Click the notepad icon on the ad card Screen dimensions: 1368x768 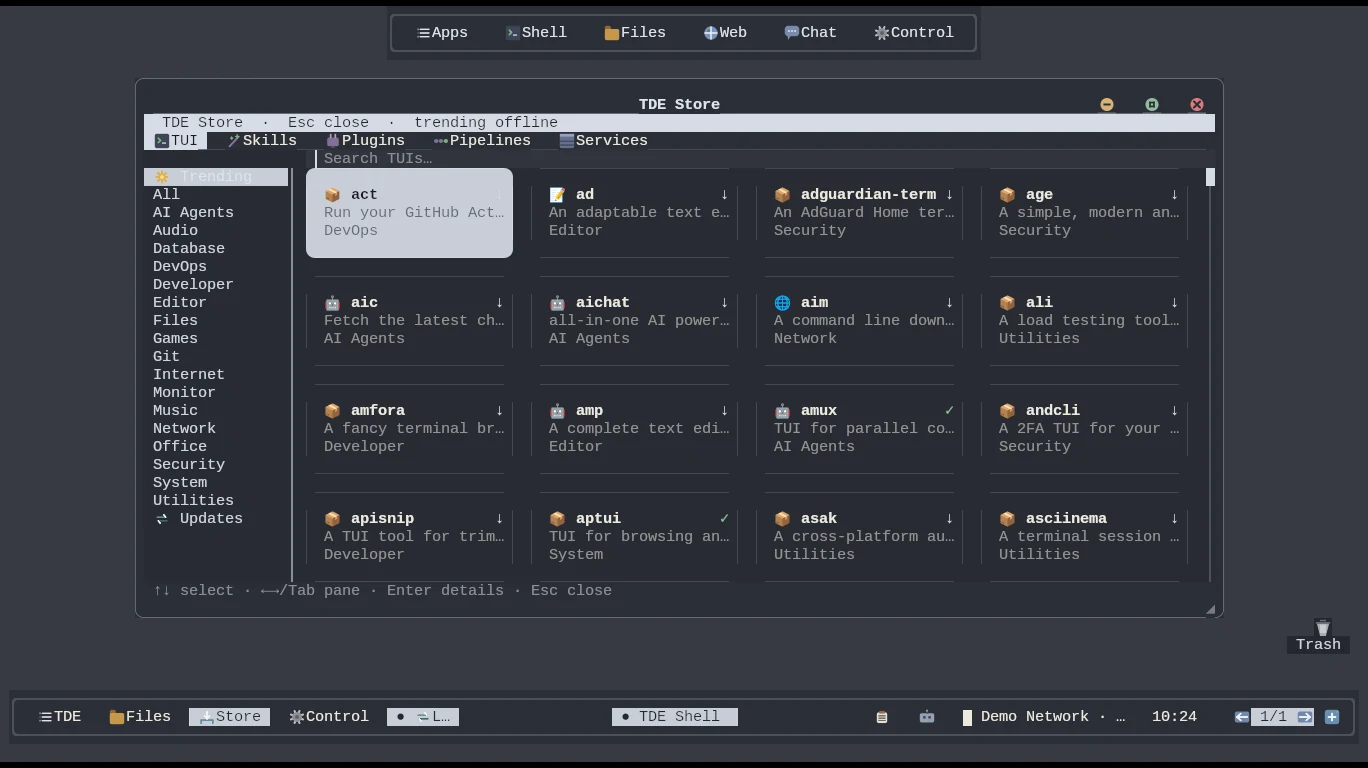[558, 195]
